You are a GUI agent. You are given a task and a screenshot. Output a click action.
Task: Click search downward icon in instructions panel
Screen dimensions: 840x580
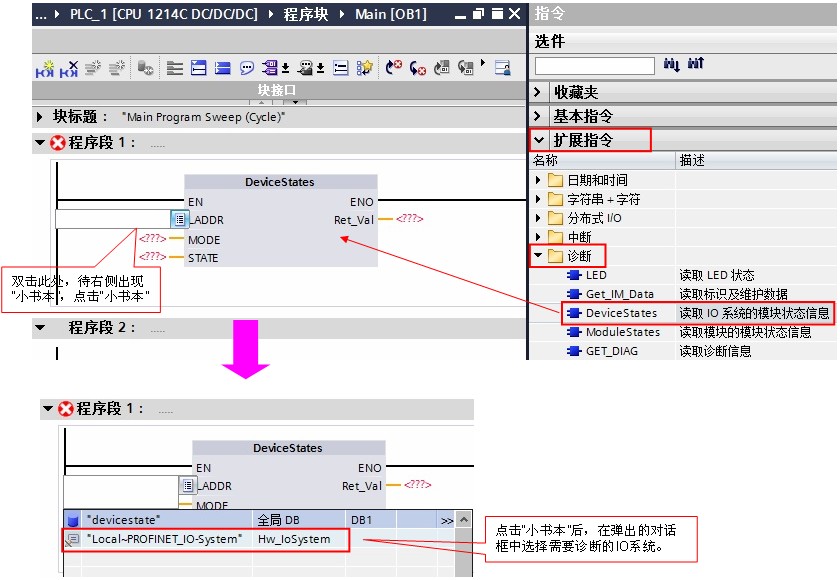click(671, 65)
